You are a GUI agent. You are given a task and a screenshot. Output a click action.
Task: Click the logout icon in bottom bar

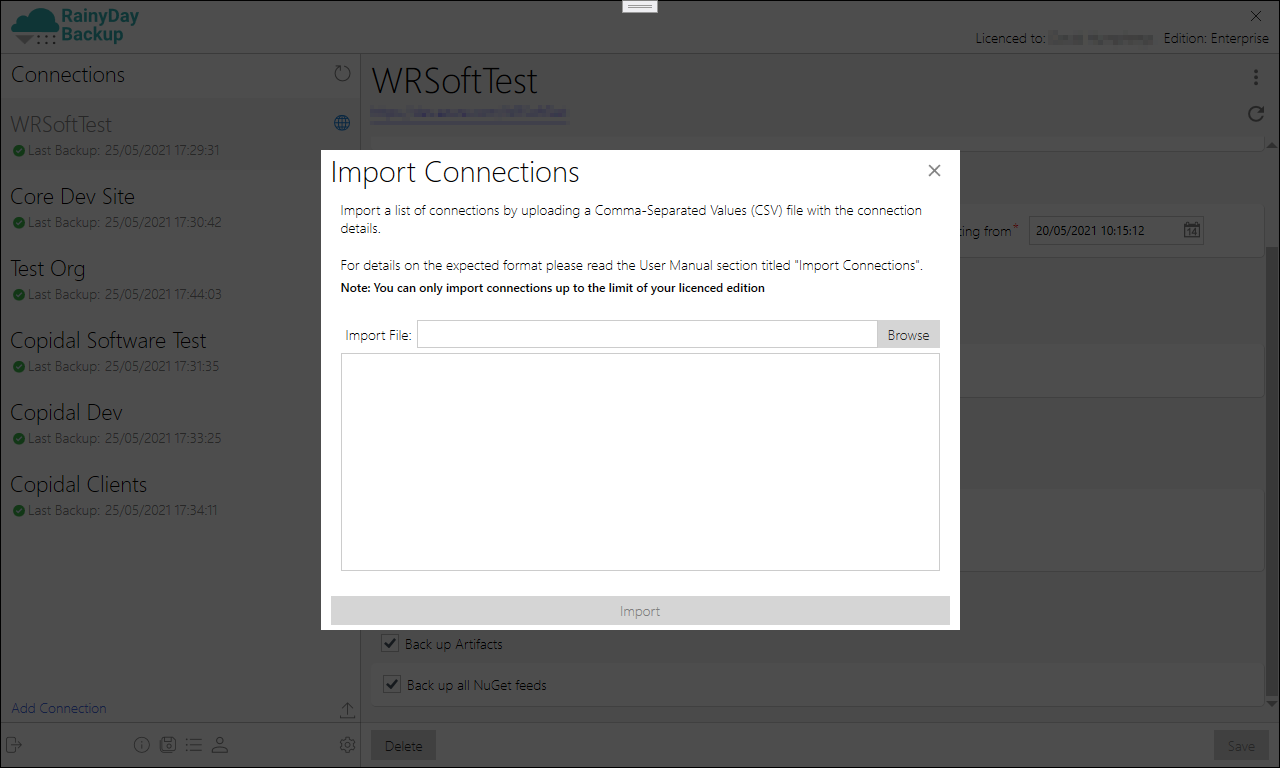pyautogui.click(x=14, y=745)
